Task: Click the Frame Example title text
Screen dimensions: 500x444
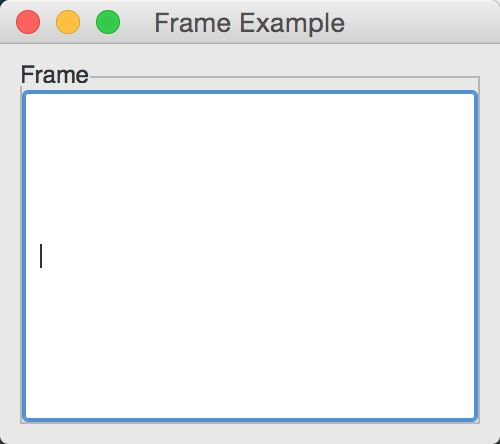Action: tap(249, 23)
